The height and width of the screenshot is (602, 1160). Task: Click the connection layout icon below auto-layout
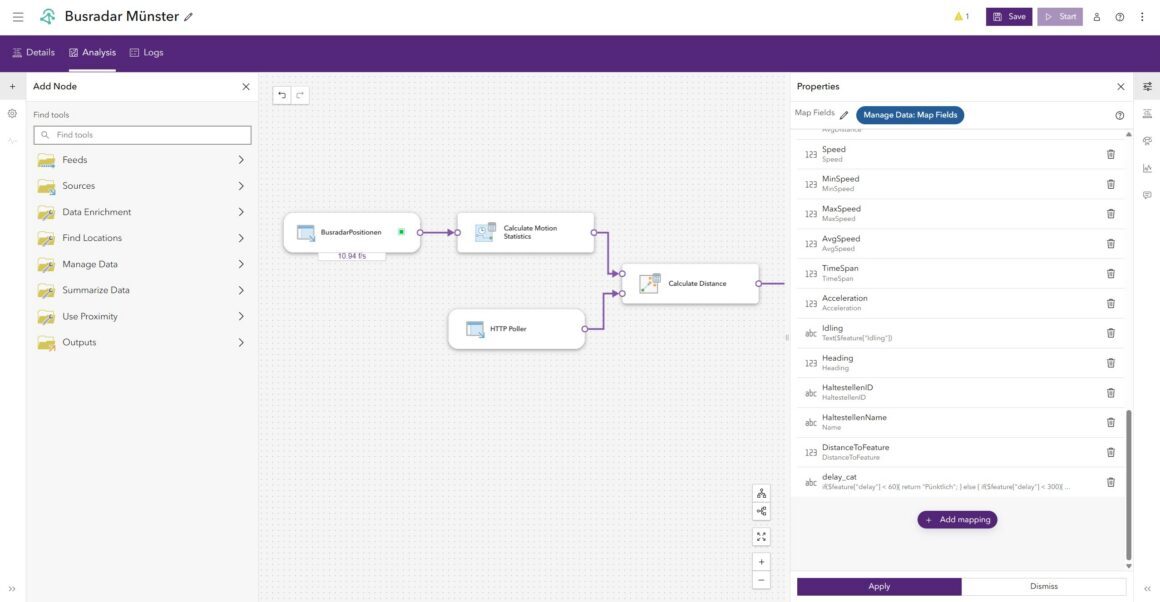pos(761,511)
